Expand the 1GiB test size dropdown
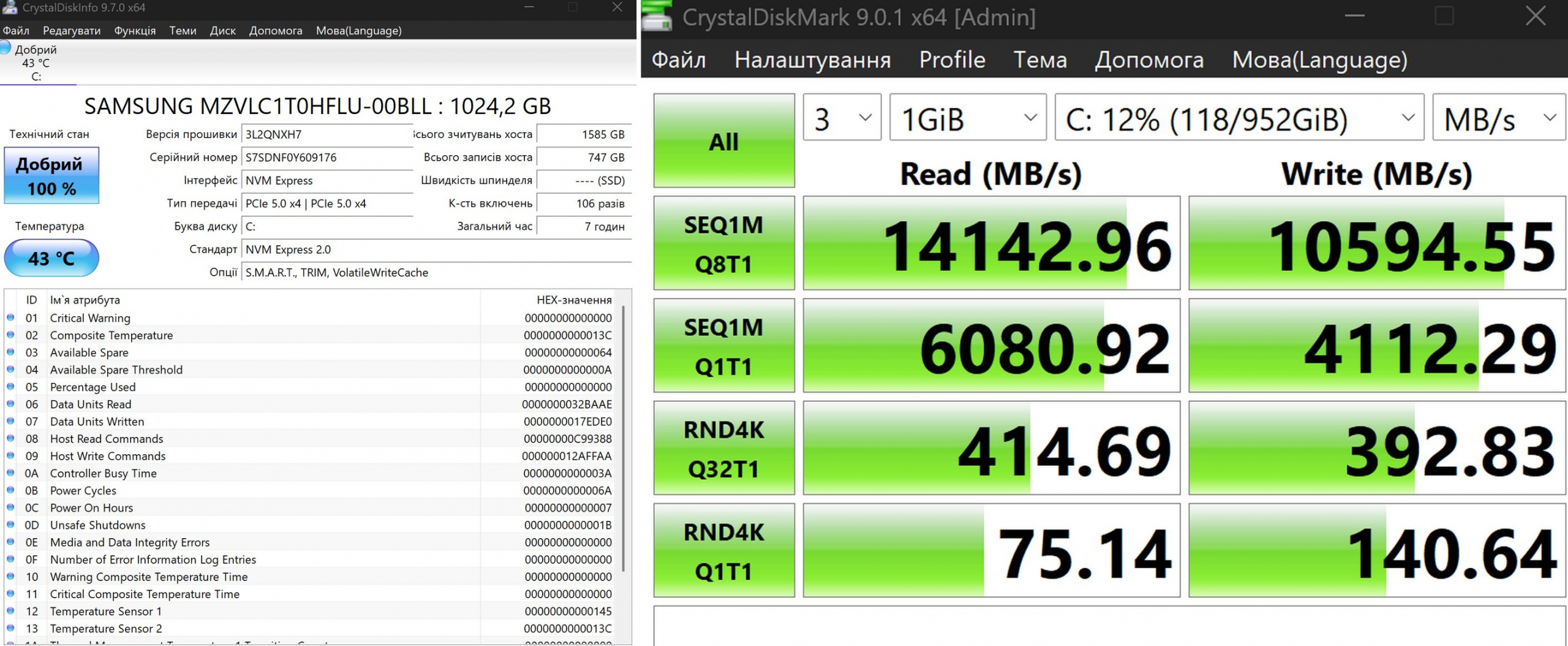This screenshot has width=1568, height=646. click(x=967, y=118)
